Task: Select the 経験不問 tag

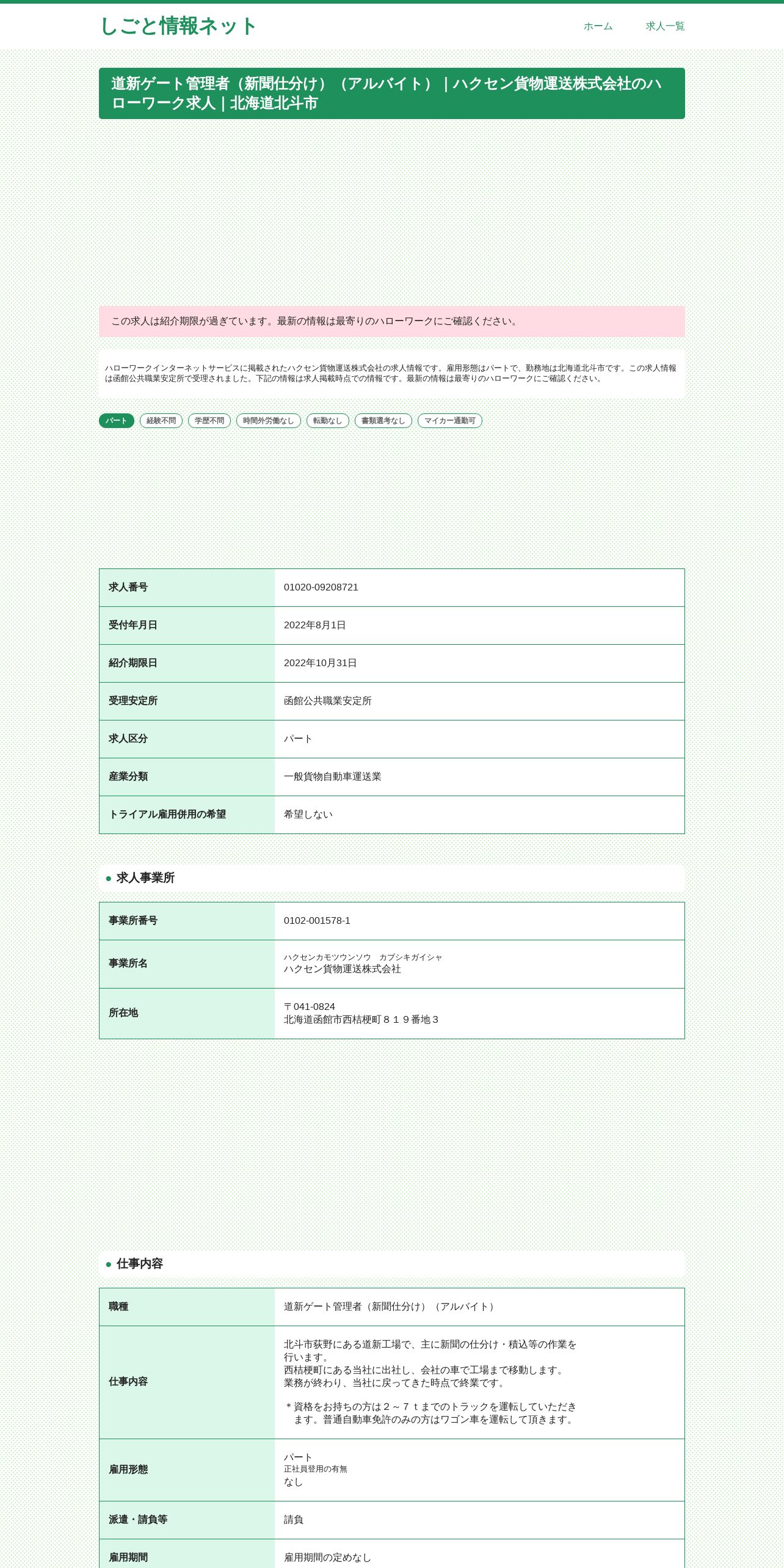Action: pyautogui.click(x=161, y=421)
